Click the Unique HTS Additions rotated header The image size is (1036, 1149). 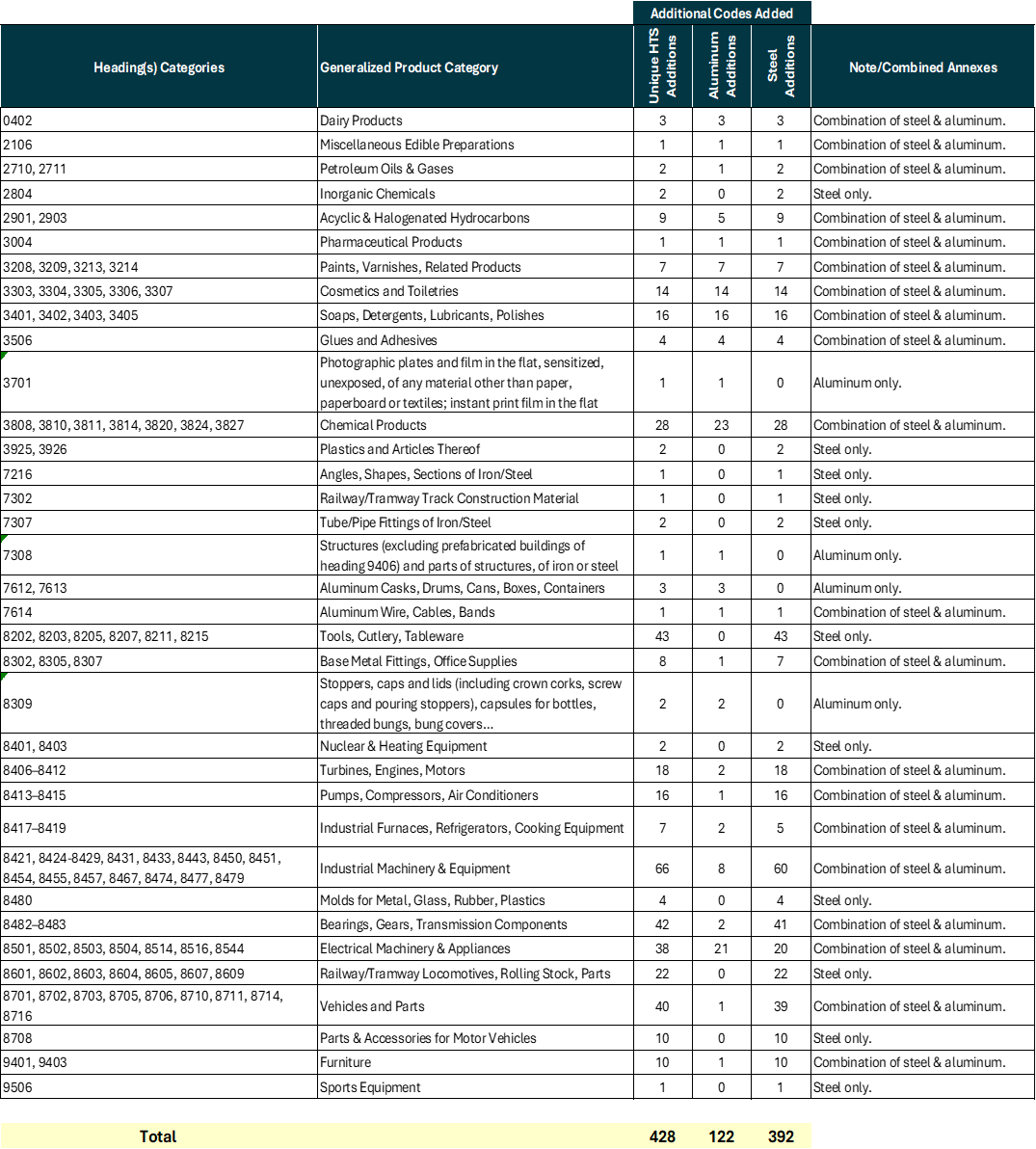pos(663,66)
